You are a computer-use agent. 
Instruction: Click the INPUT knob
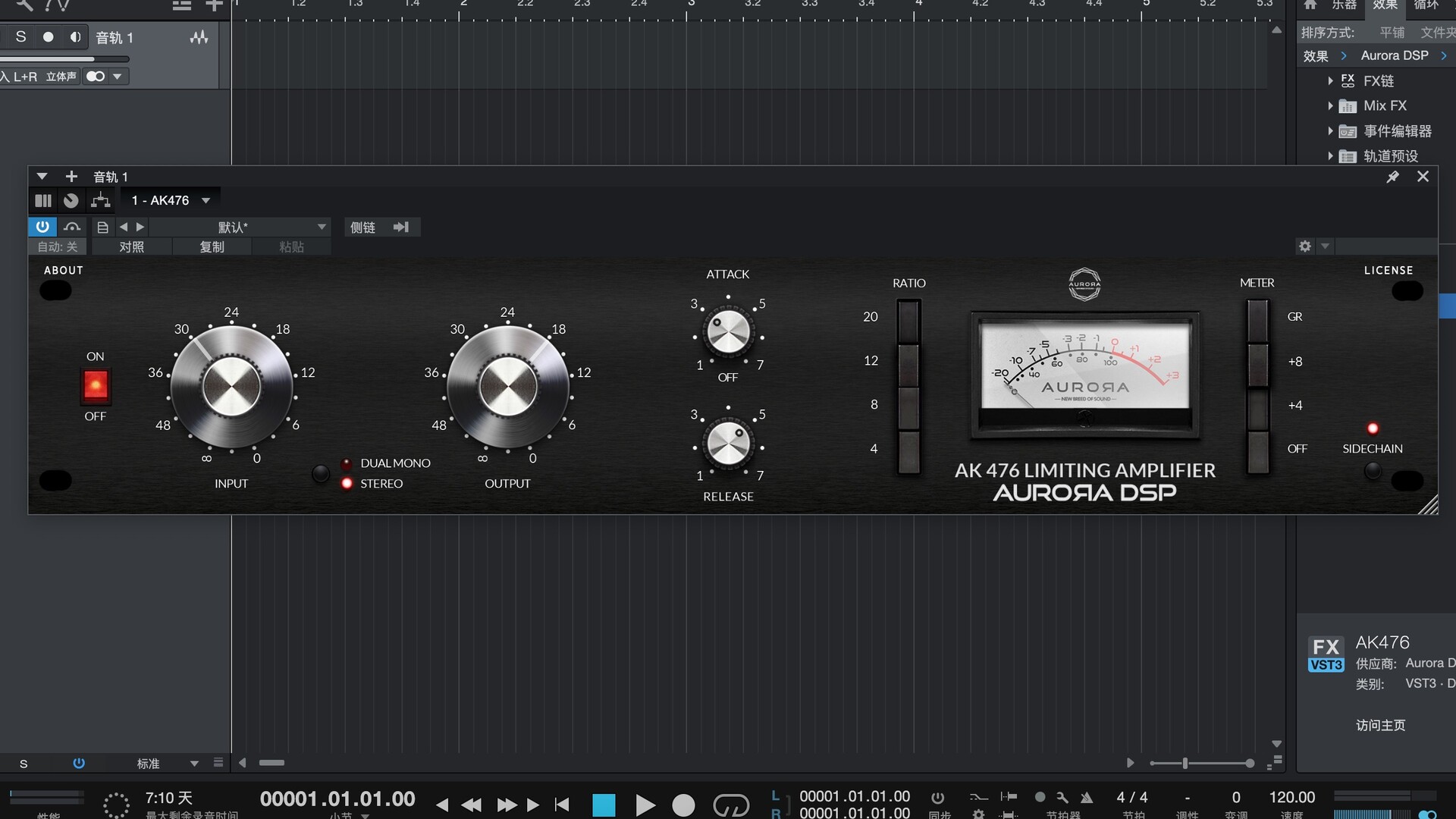pos(231,387)
